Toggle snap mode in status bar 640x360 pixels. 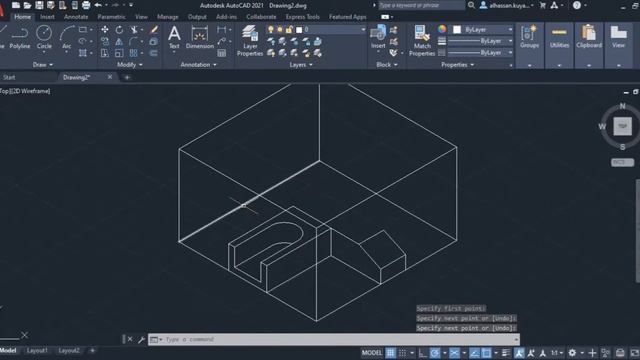(x=403, y=353)
